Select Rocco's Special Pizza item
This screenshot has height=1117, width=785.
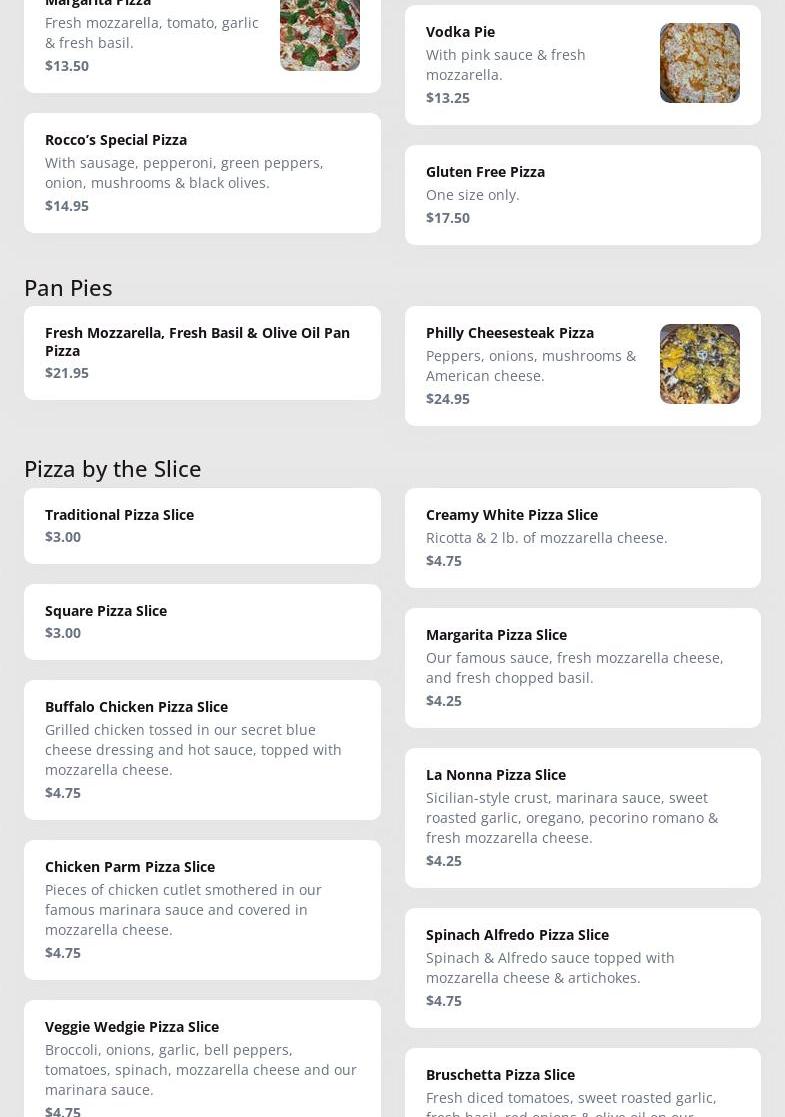[x=202, y=173]
